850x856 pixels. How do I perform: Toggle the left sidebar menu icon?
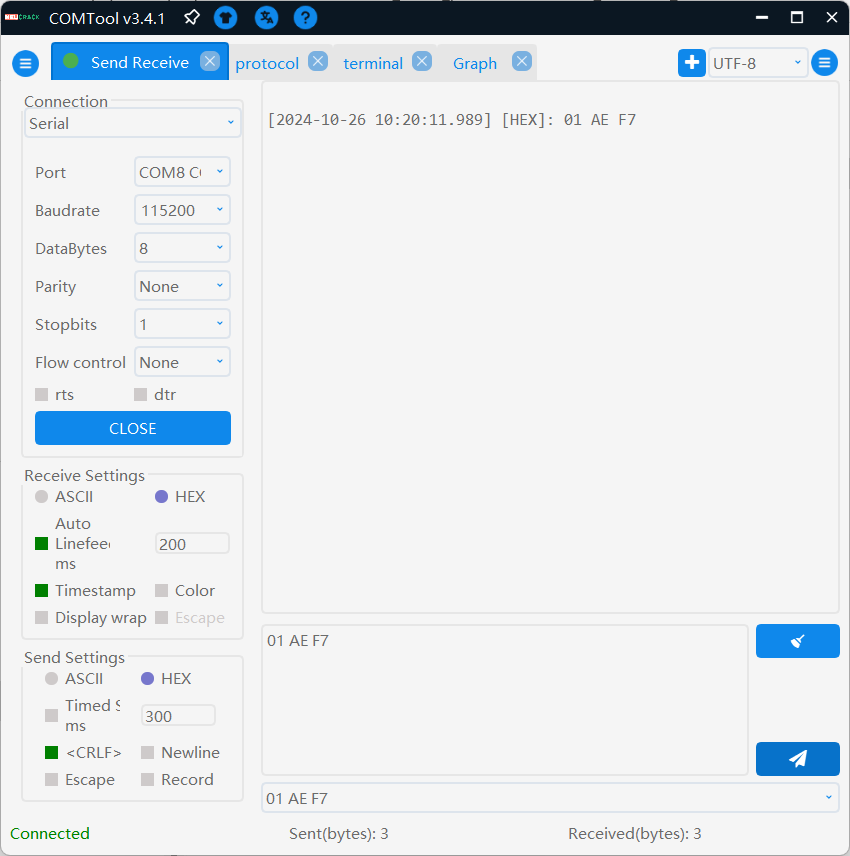click(x=26, y=63)
